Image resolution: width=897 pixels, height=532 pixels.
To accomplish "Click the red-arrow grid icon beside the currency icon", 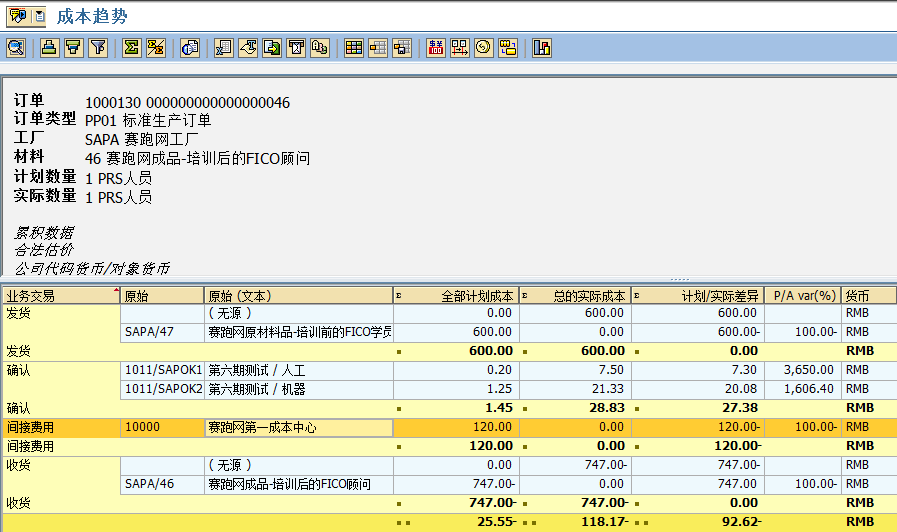I will (x=459, y=47).
